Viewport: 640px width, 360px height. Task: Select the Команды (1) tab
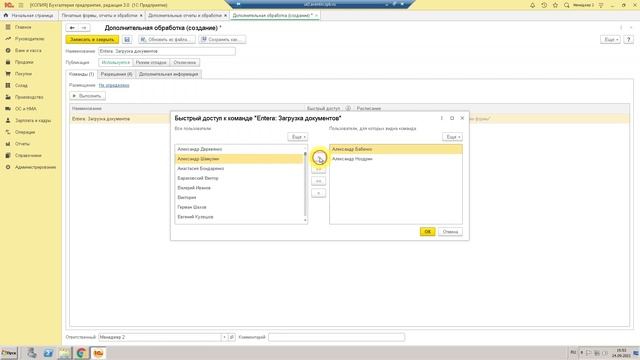pos(82,74)
